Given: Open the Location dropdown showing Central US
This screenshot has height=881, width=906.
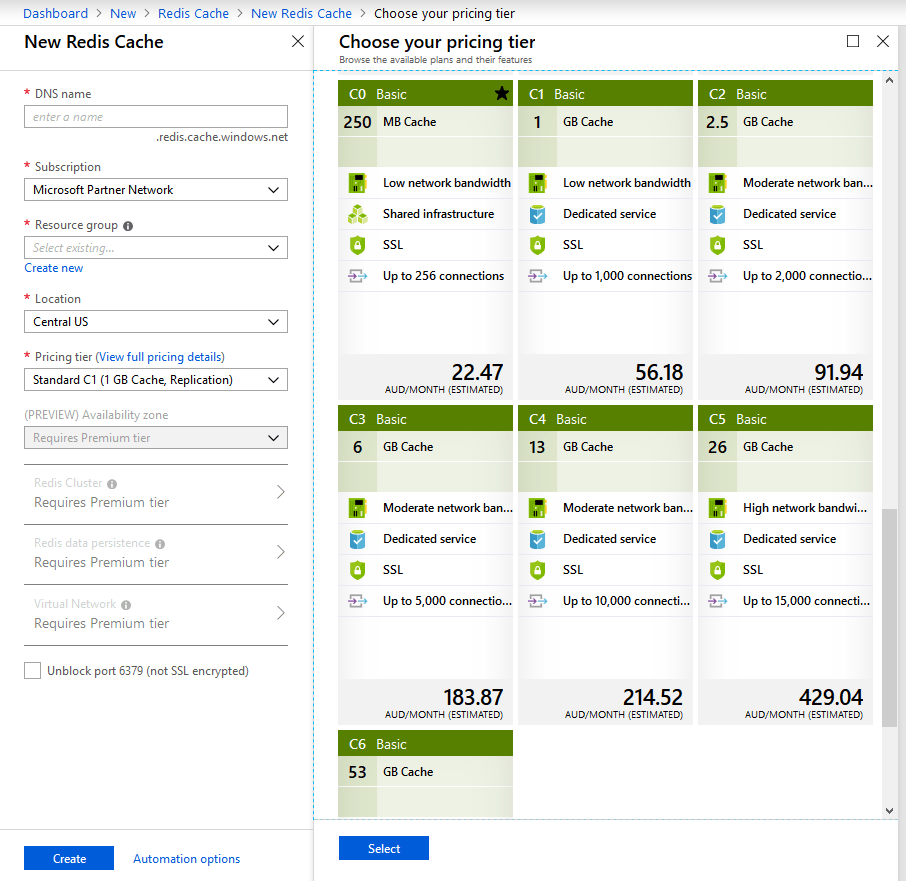Looking at the screenshot, I should pyautogui.click(x=155, y=322).
